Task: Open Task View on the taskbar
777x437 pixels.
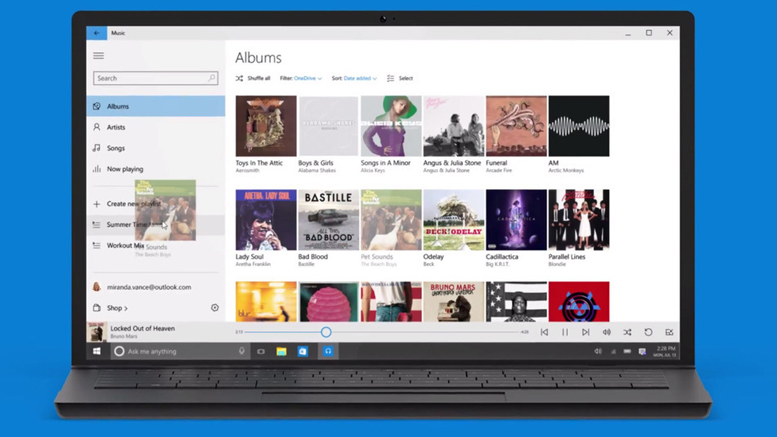Action: pos(261,351)
